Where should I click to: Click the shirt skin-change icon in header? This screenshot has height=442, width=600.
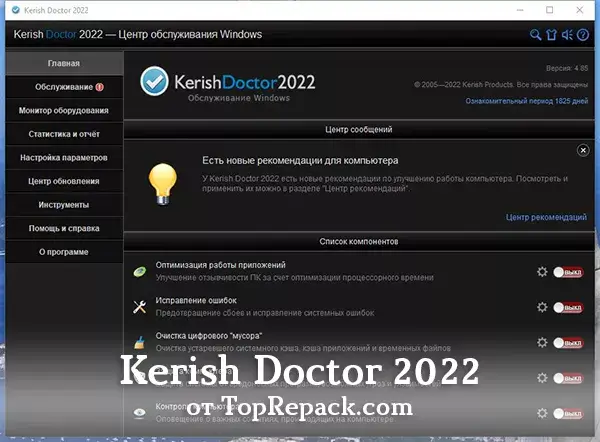(x=551, y=35)
